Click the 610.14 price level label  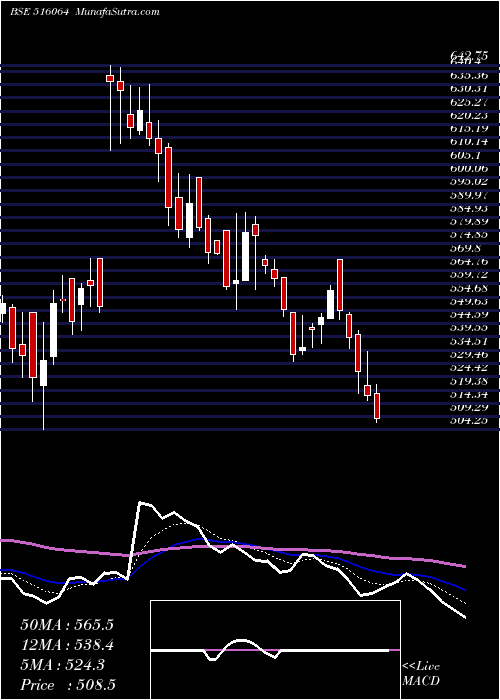(469, 142)
